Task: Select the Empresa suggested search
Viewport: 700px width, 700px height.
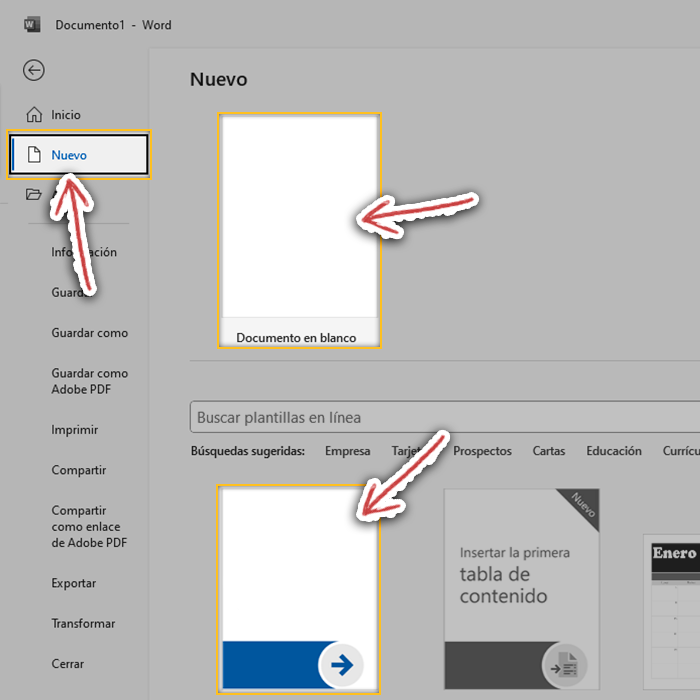Action: coord(347,451)
